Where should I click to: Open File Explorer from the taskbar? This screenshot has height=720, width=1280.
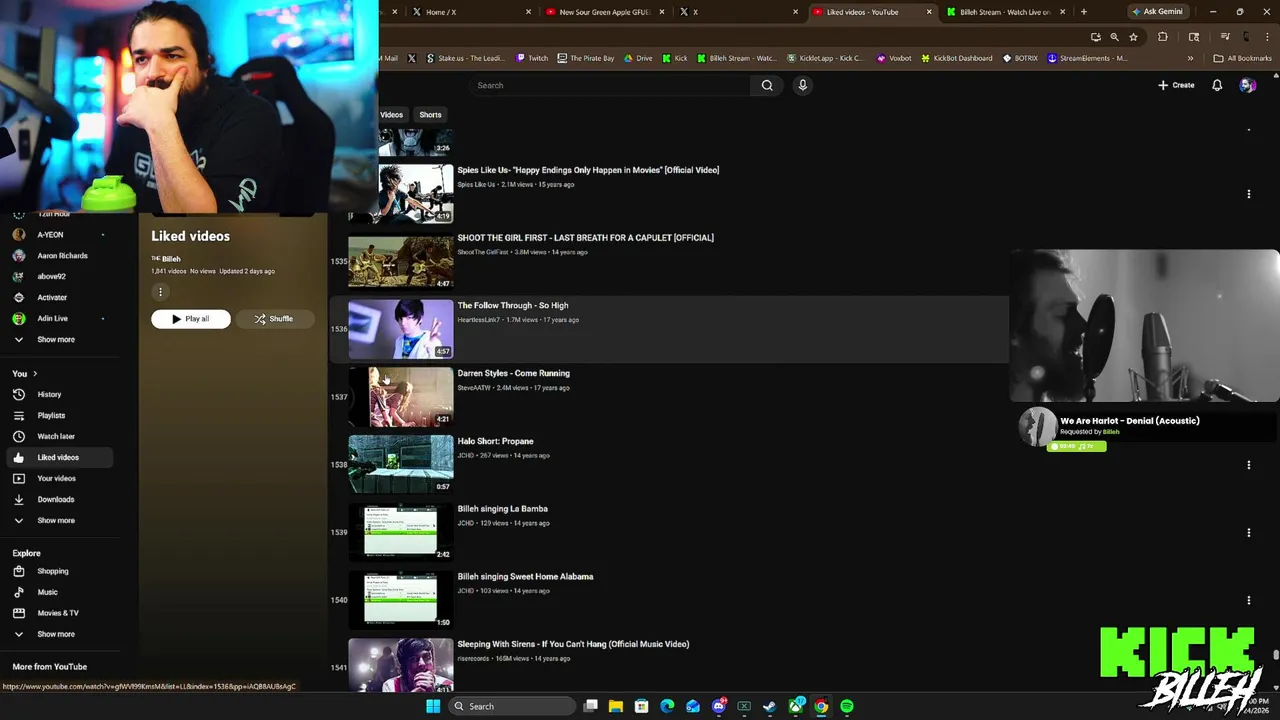coord(616,706)
